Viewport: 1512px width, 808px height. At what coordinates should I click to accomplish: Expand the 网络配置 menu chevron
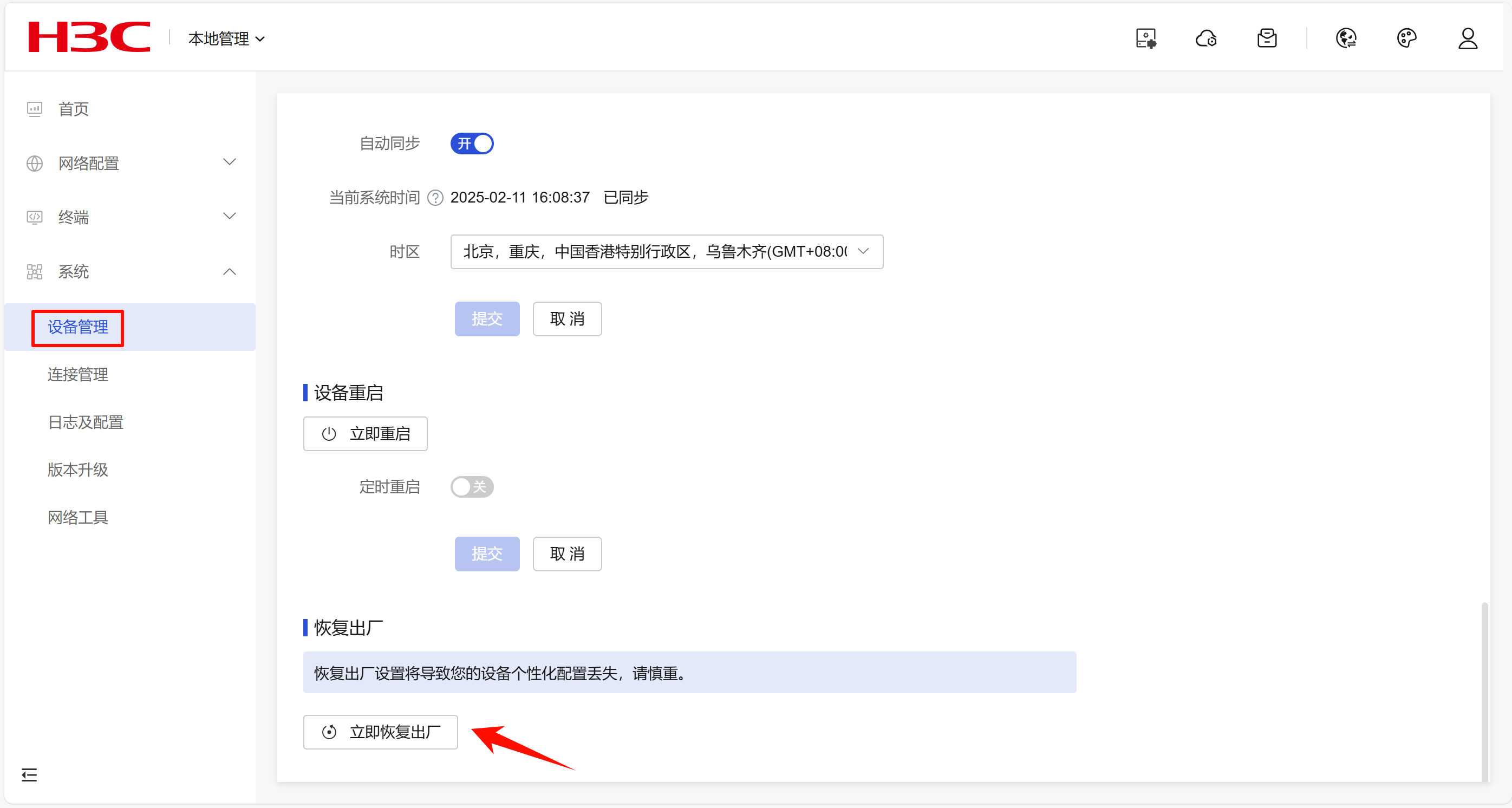coord(230,162)
